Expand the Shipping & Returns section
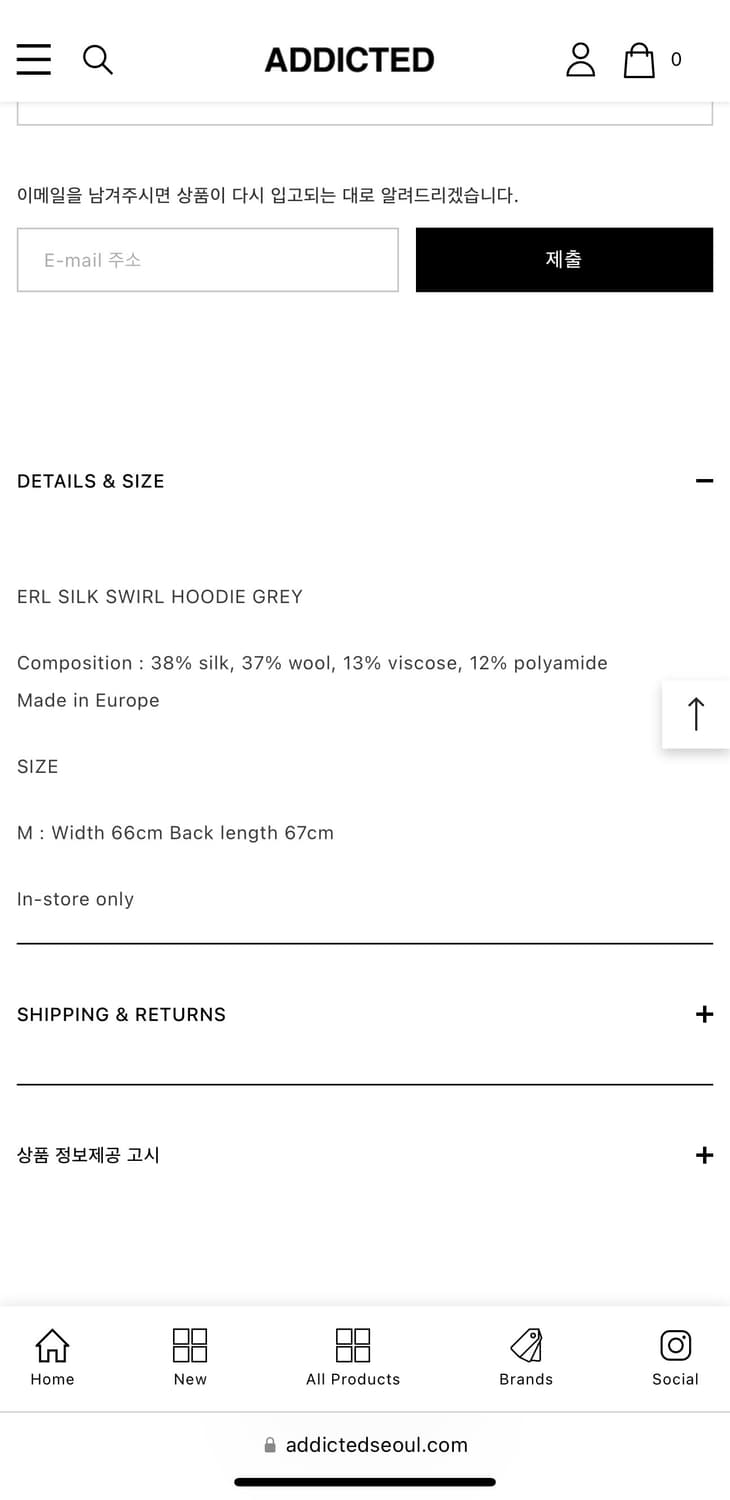 tap(704, 1014)
